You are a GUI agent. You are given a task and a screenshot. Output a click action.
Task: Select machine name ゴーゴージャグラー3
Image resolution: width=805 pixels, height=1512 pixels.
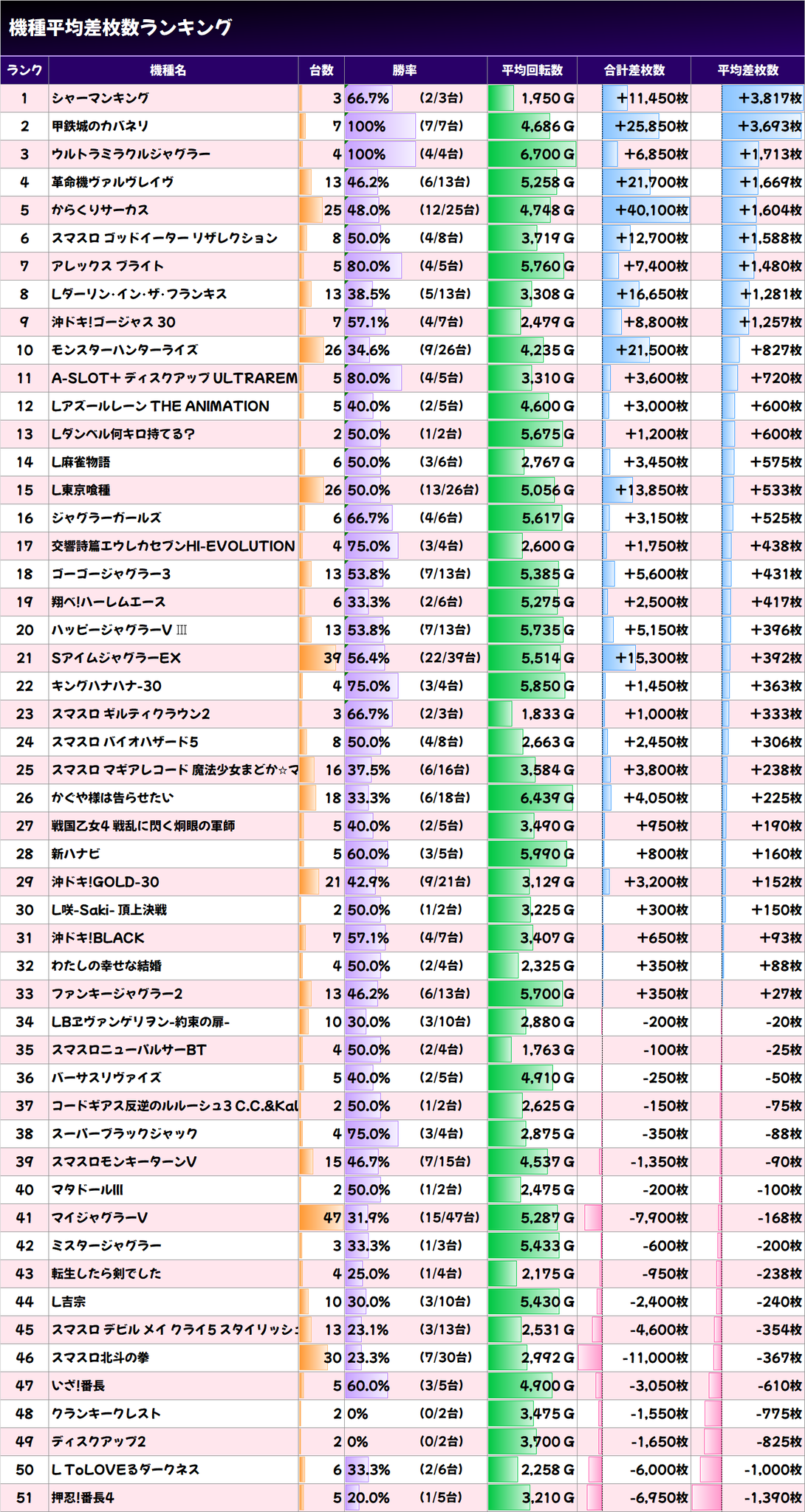coord(111,574)
